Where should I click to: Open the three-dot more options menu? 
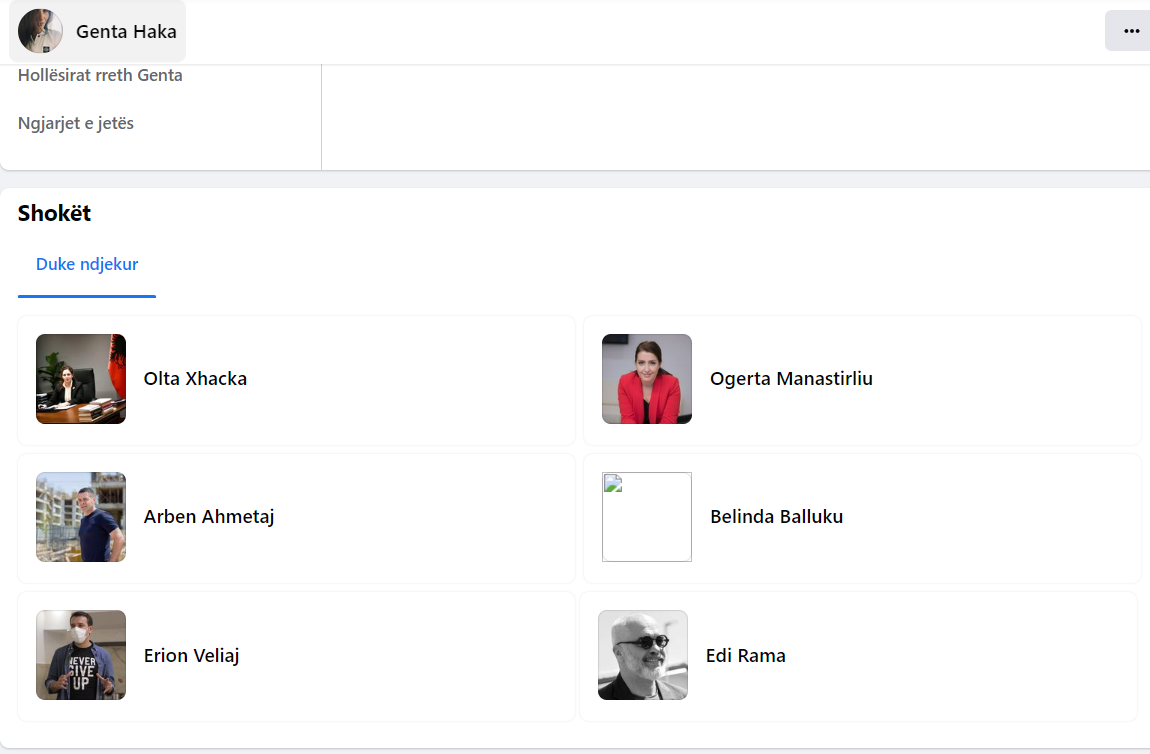pos(1131,31)
